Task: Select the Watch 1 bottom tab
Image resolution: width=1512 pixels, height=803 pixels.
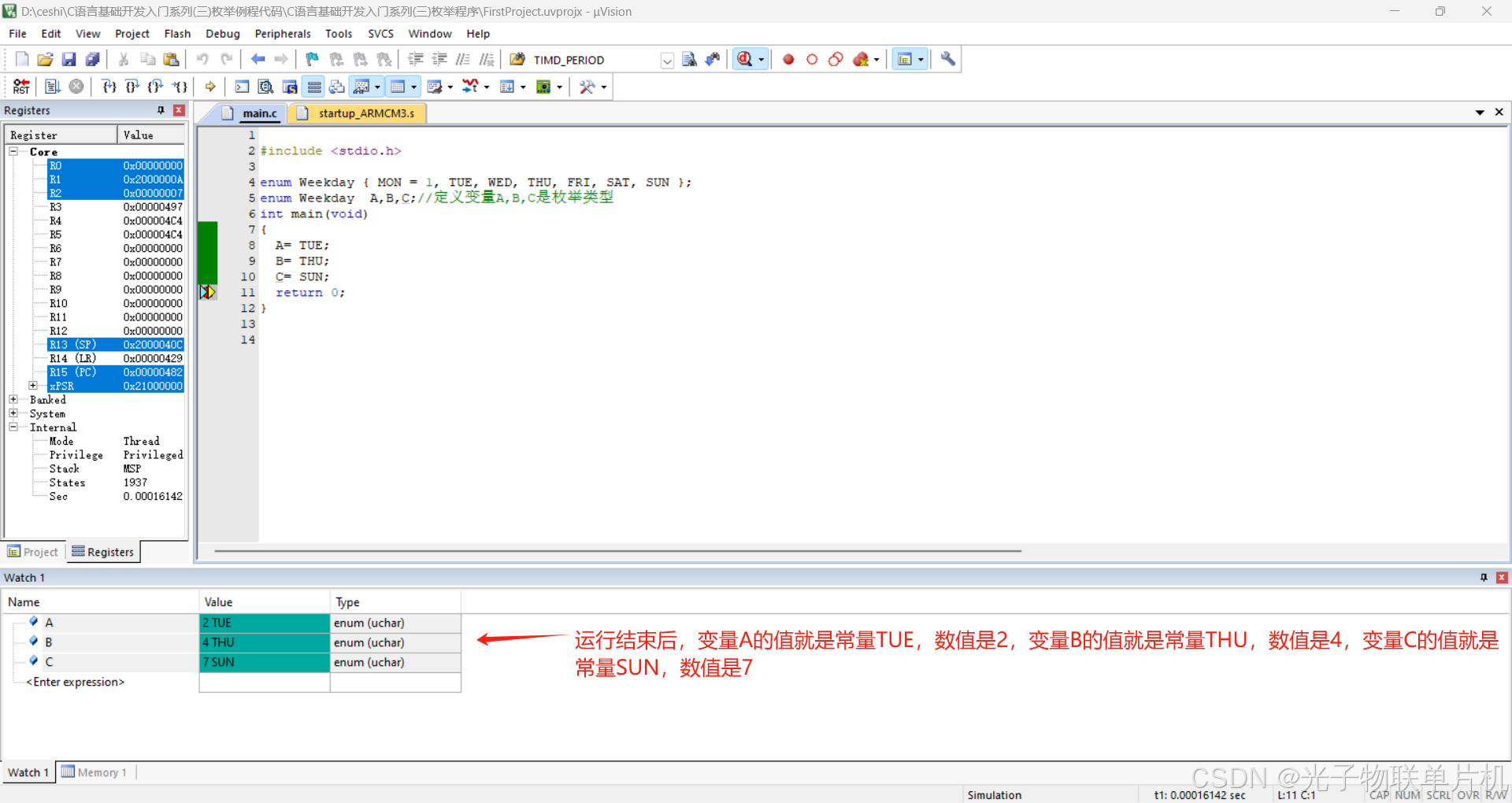Action: tap(28, 772)
